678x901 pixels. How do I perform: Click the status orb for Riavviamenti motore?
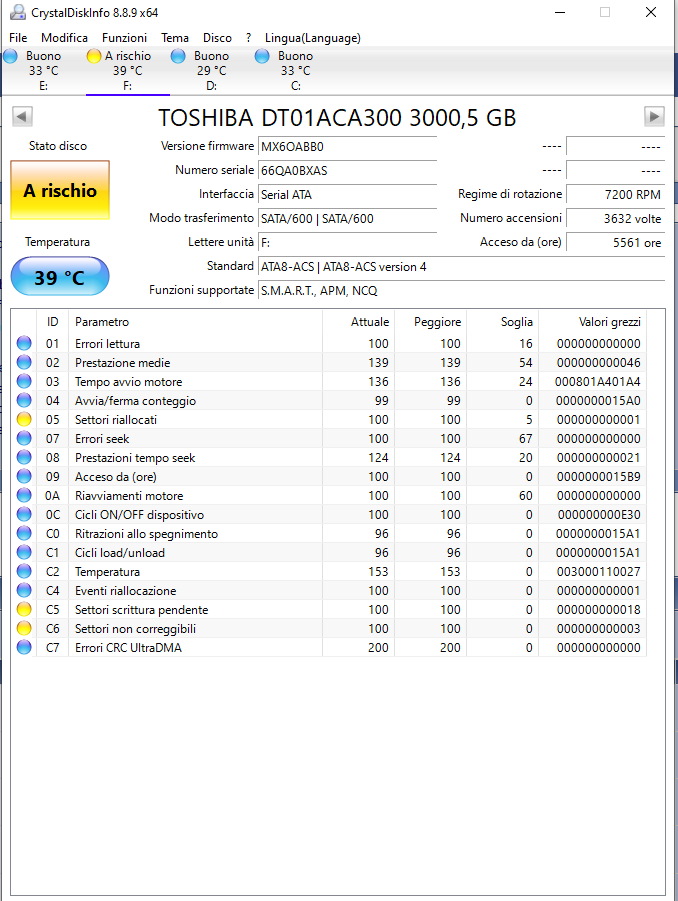pos(24,495)
